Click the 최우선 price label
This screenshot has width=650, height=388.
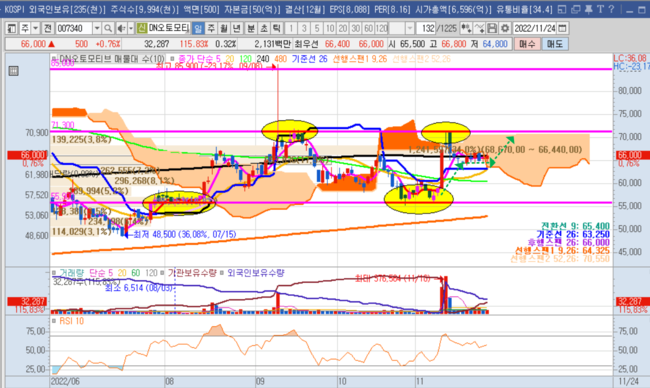306,44
